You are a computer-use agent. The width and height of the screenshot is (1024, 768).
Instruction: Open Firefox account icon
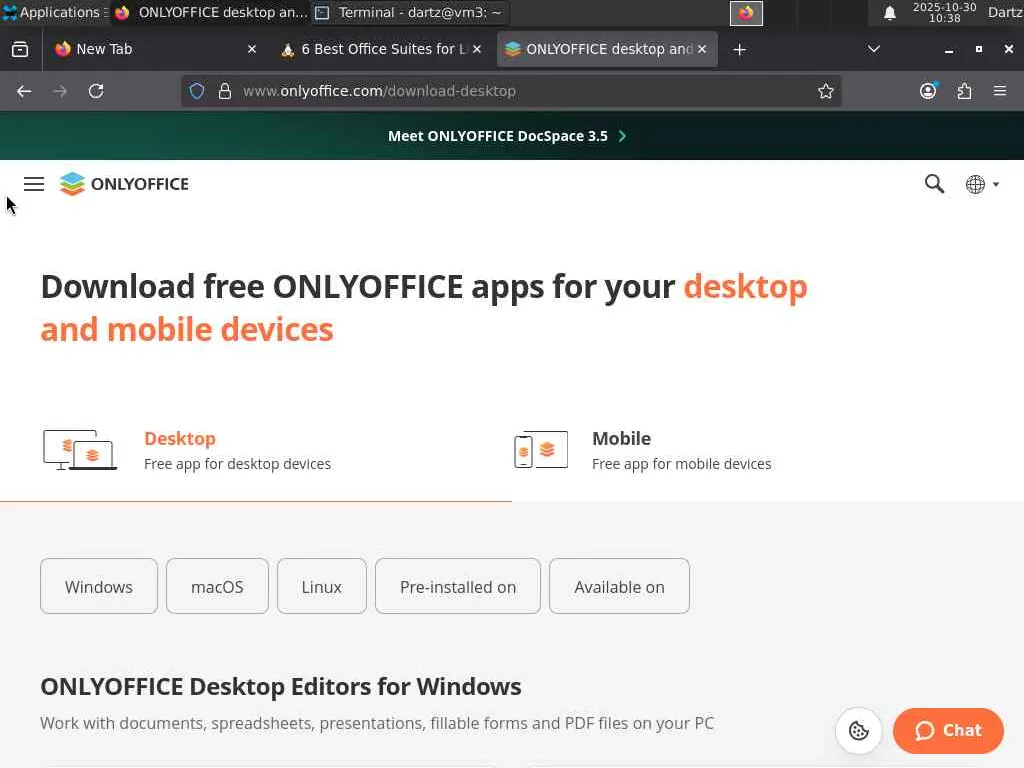(x=928, y=91)
